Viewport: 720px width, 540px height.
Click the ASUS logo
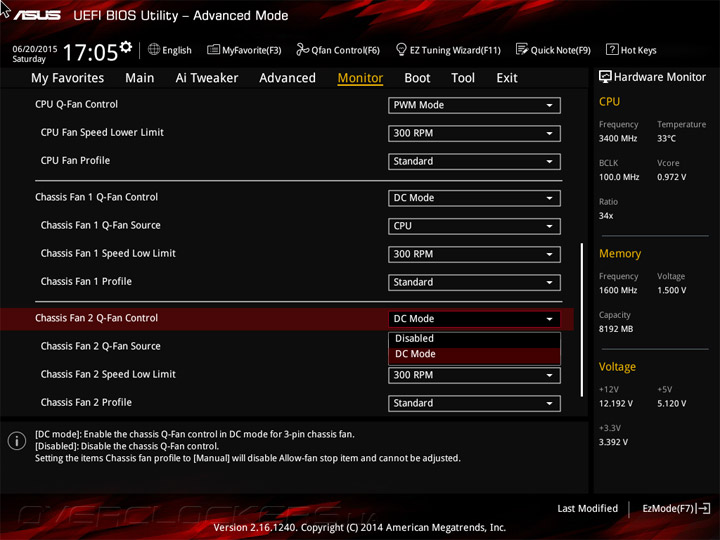pyautogui.click(x=37, y=15)
